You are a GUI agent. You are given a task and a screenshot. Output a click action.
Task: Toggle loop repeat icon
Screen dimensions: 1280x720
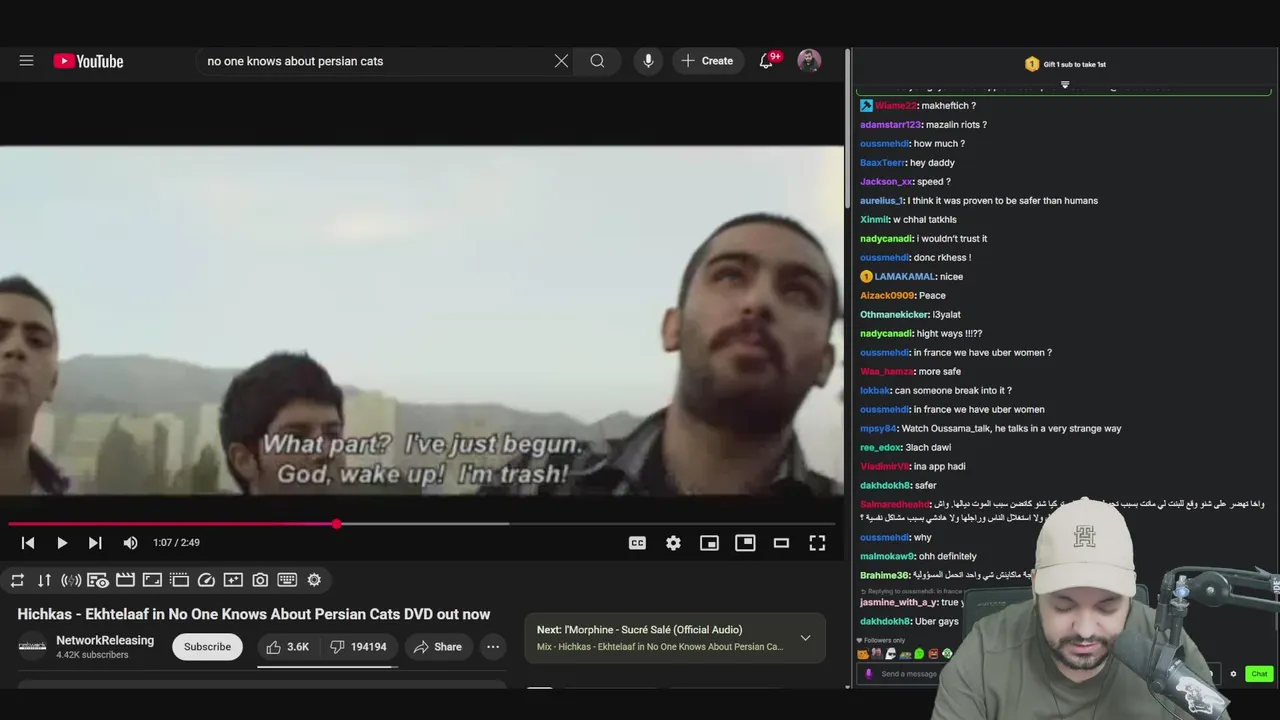point(17,580)
